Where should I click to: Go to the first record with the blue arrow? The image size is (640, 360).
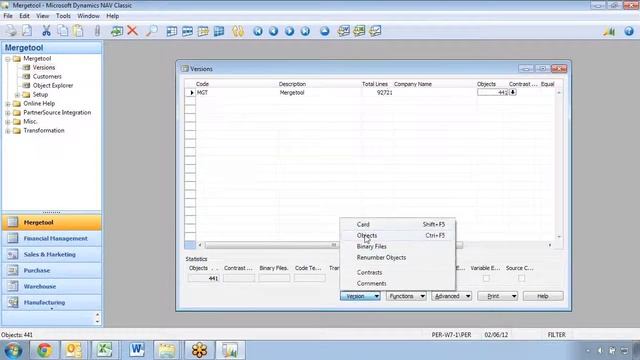tap(258, 31)
